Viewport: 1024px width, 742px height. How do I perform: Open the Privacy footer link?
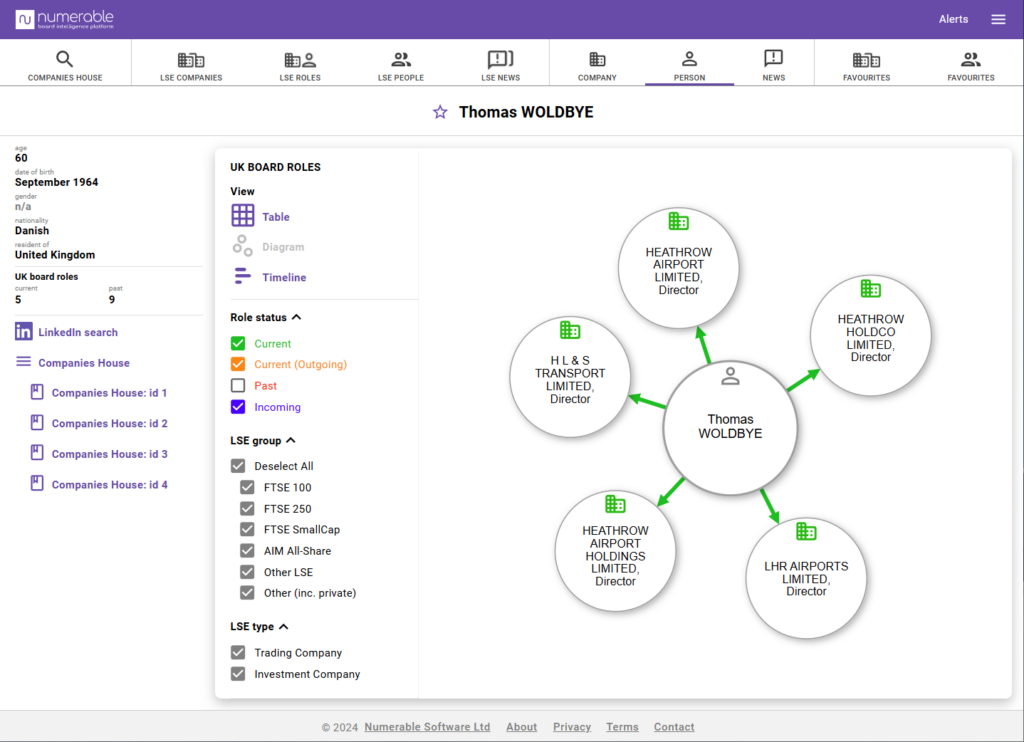coord(571,727)
